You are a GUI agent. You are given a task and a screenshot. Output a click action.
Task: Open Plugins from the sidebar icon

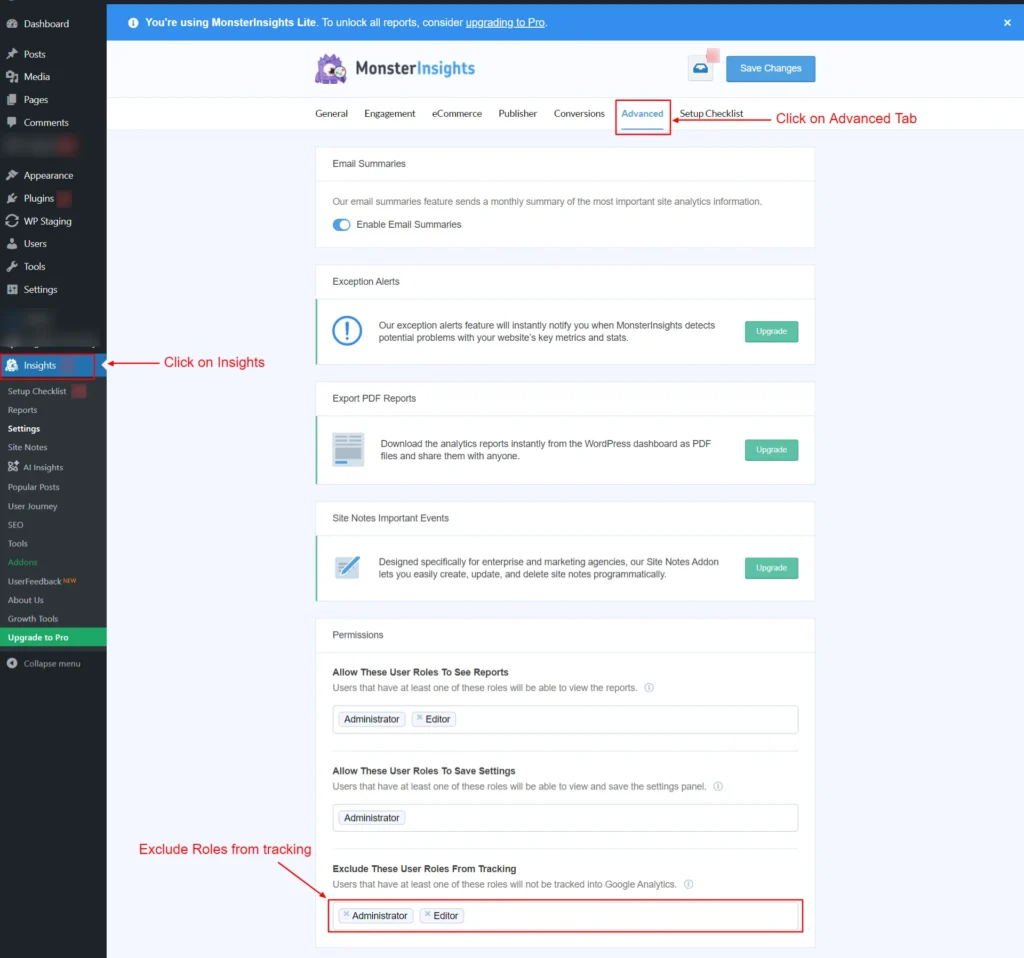pyautogui.click(x=14, y=198)
